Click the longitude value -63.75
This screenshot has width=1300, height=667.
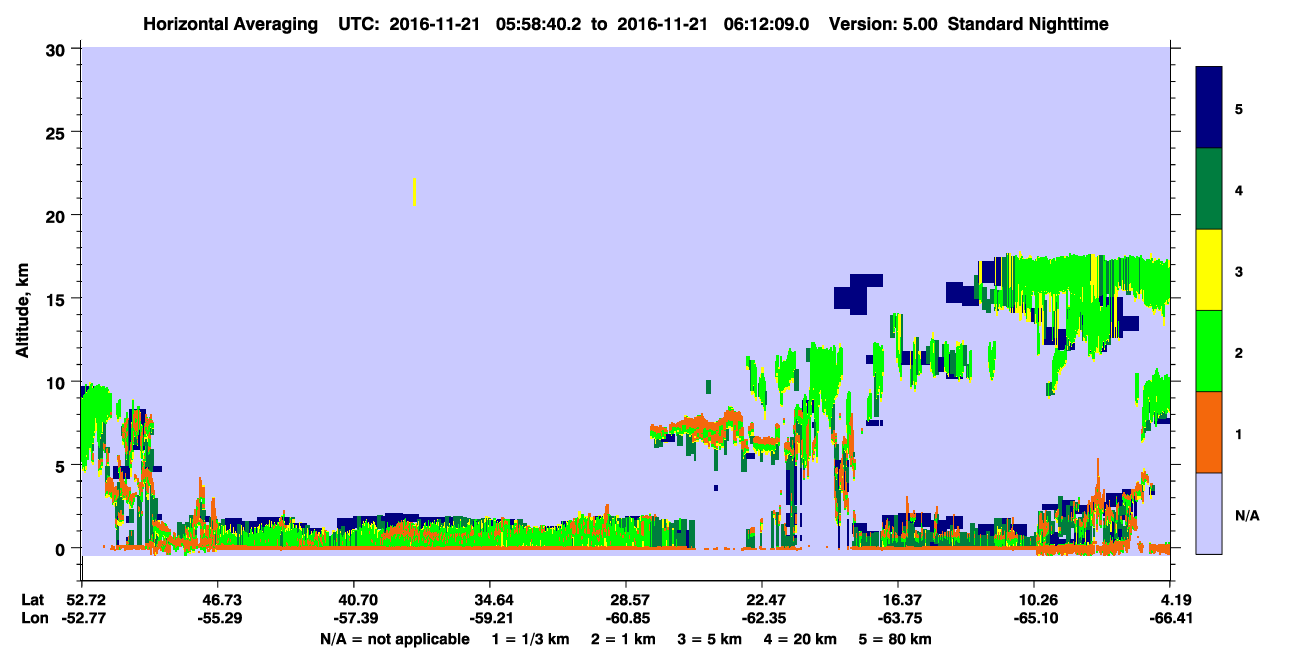click(x=898, y=618)
